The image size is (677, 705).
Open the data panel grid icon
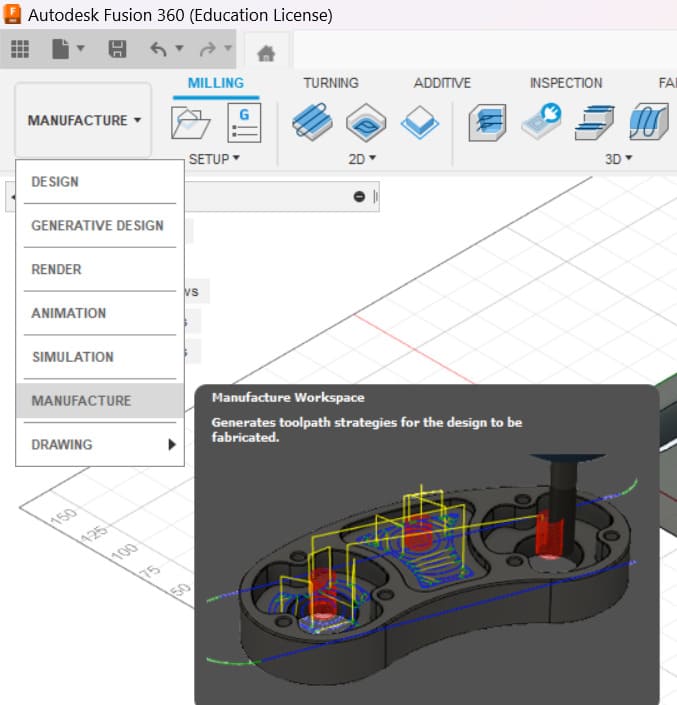[20, 49]
